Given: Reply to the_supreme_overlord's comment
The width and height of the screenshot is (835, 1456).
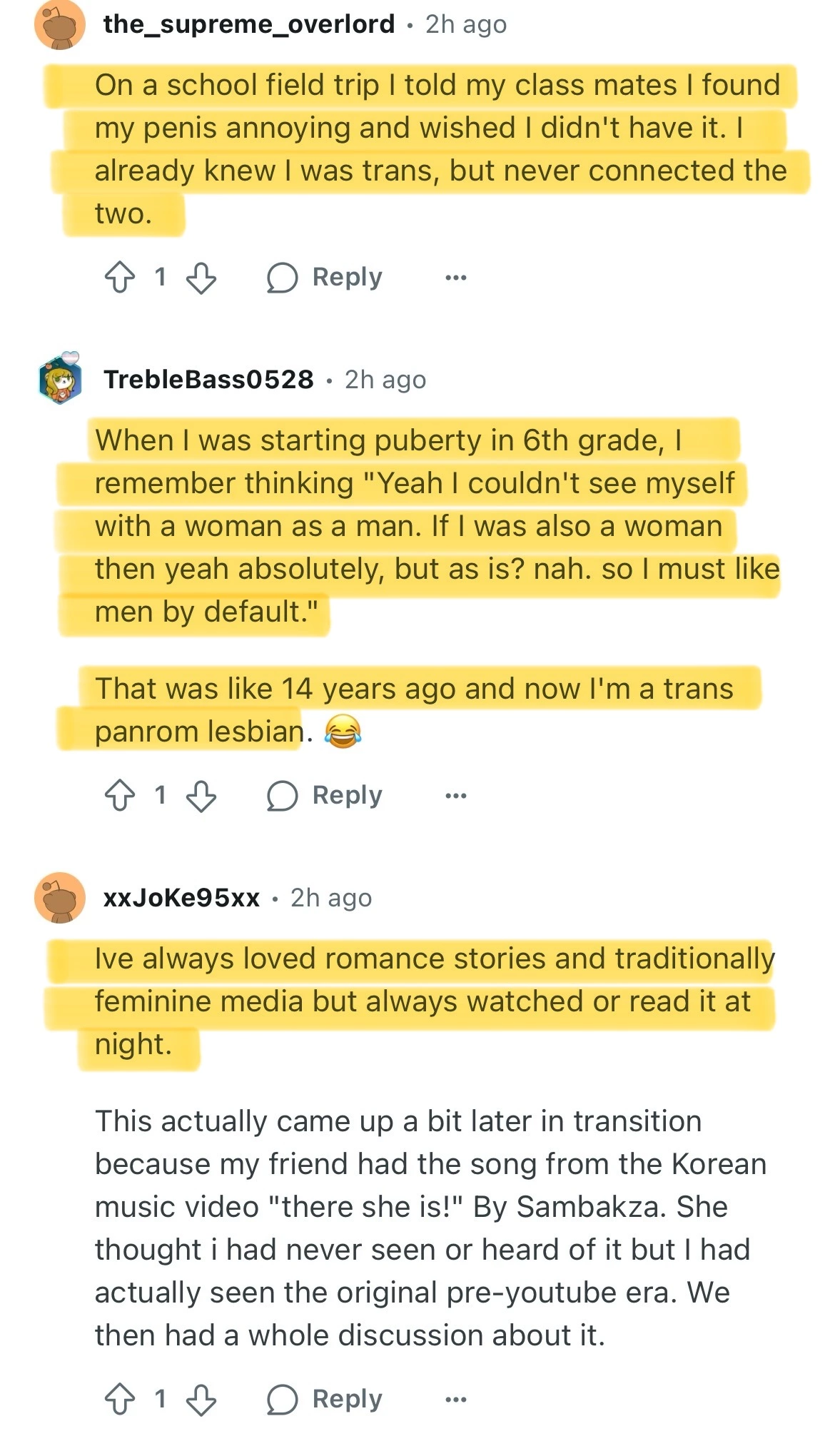Looking at the screenshot, I should coord(325,278).
